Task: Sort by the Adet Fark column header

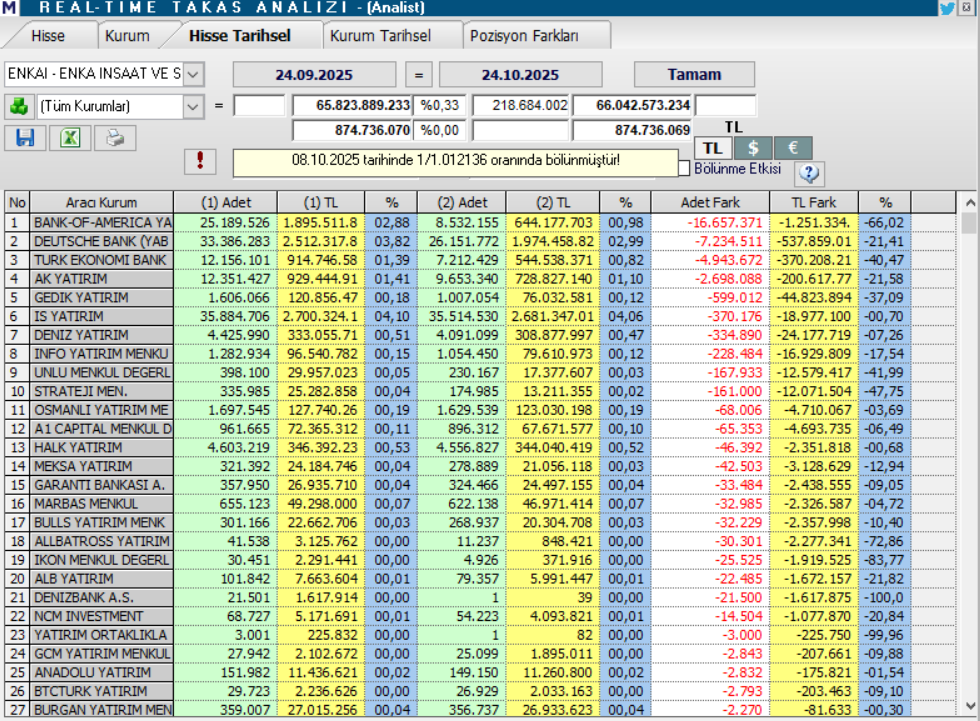Action: 710,202
